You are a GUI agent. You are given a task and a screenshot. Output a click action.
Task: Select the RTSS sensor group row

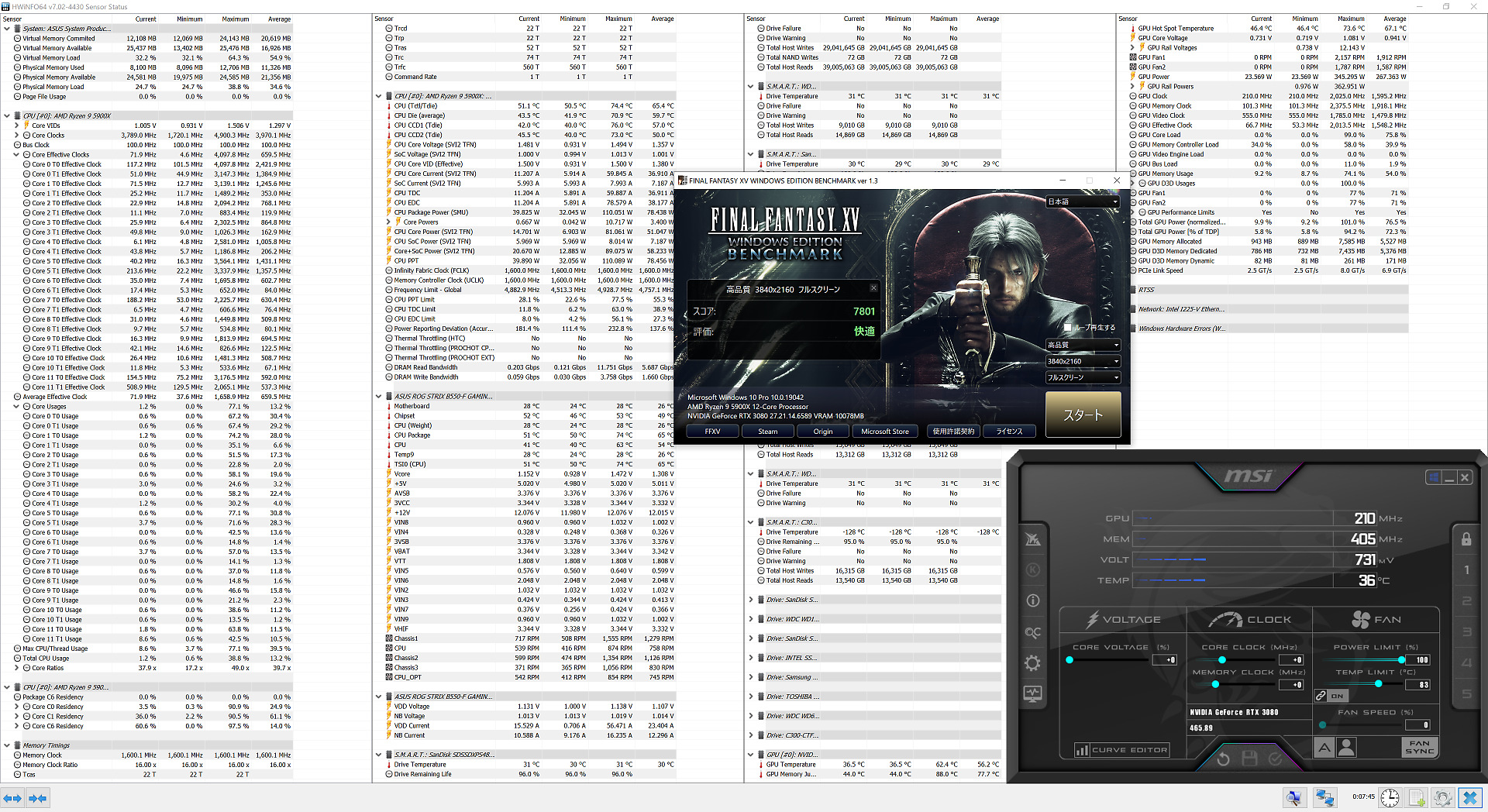1269,290
